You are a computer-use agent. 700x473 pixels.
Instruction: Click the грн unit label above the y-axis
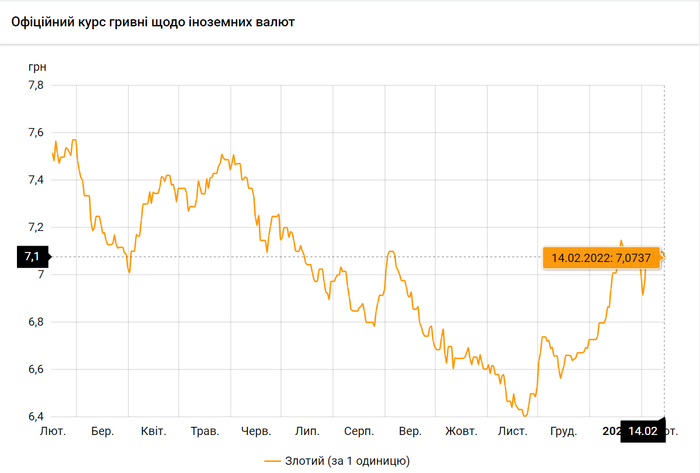pos(36,66)
